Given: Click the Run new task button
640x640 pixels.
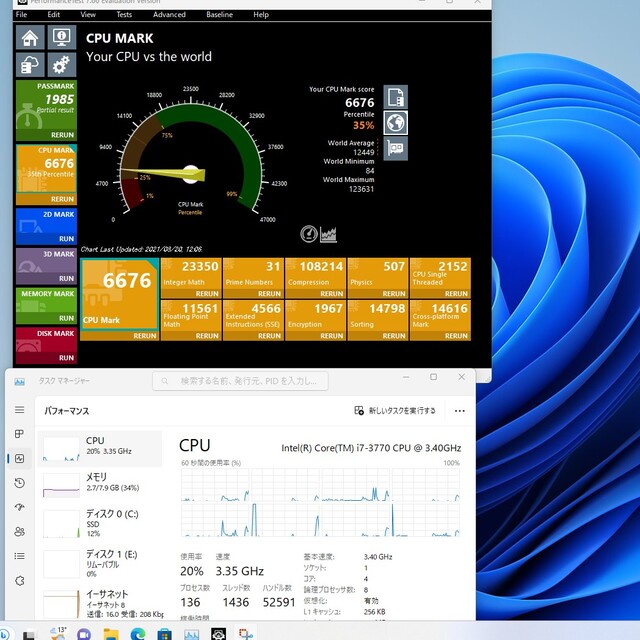Looking at the screenshot, I should tap(395, 411).
